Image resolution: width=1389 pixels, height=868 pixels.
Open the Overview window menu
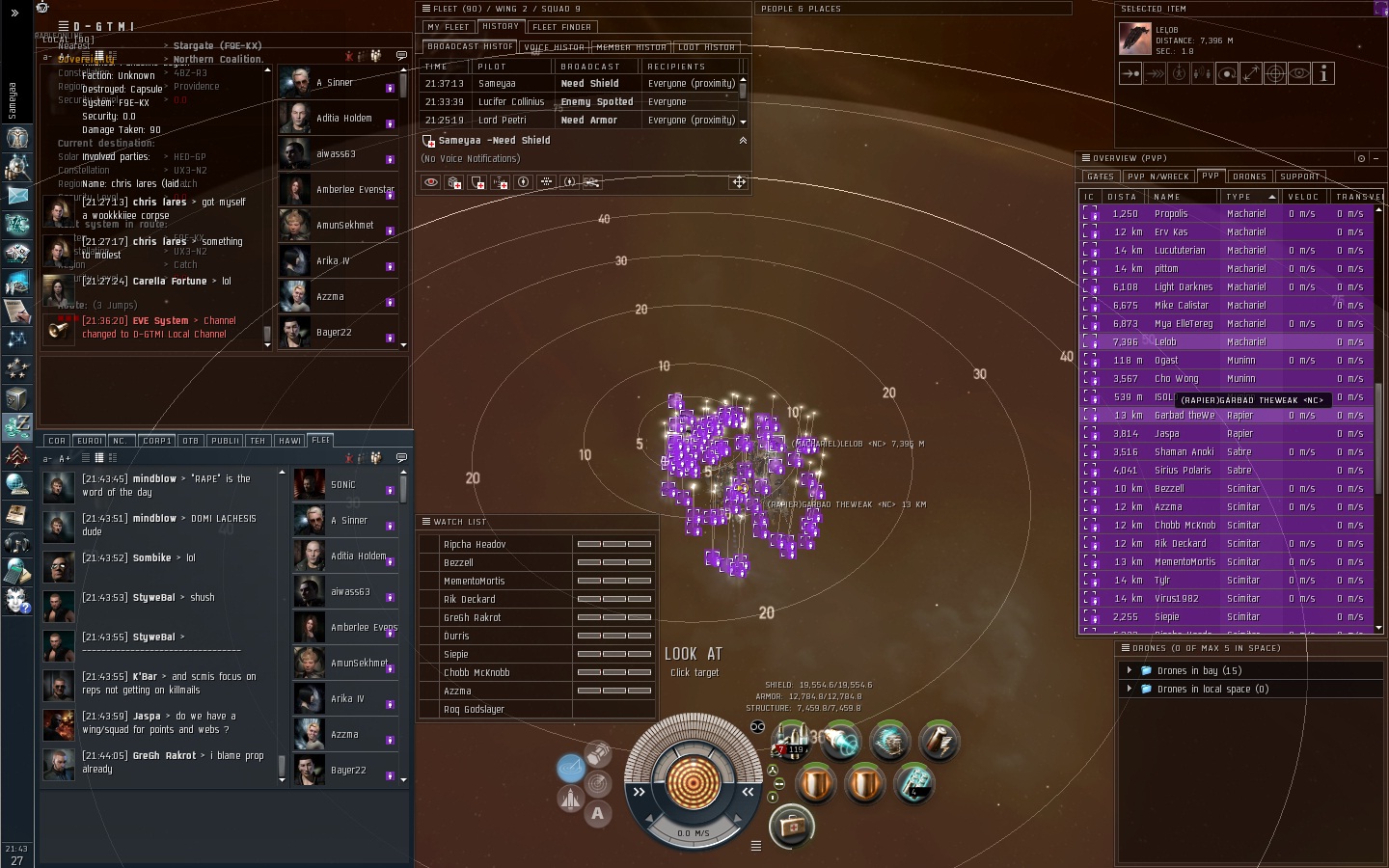pyautogui.click(x=1085, y=158)
